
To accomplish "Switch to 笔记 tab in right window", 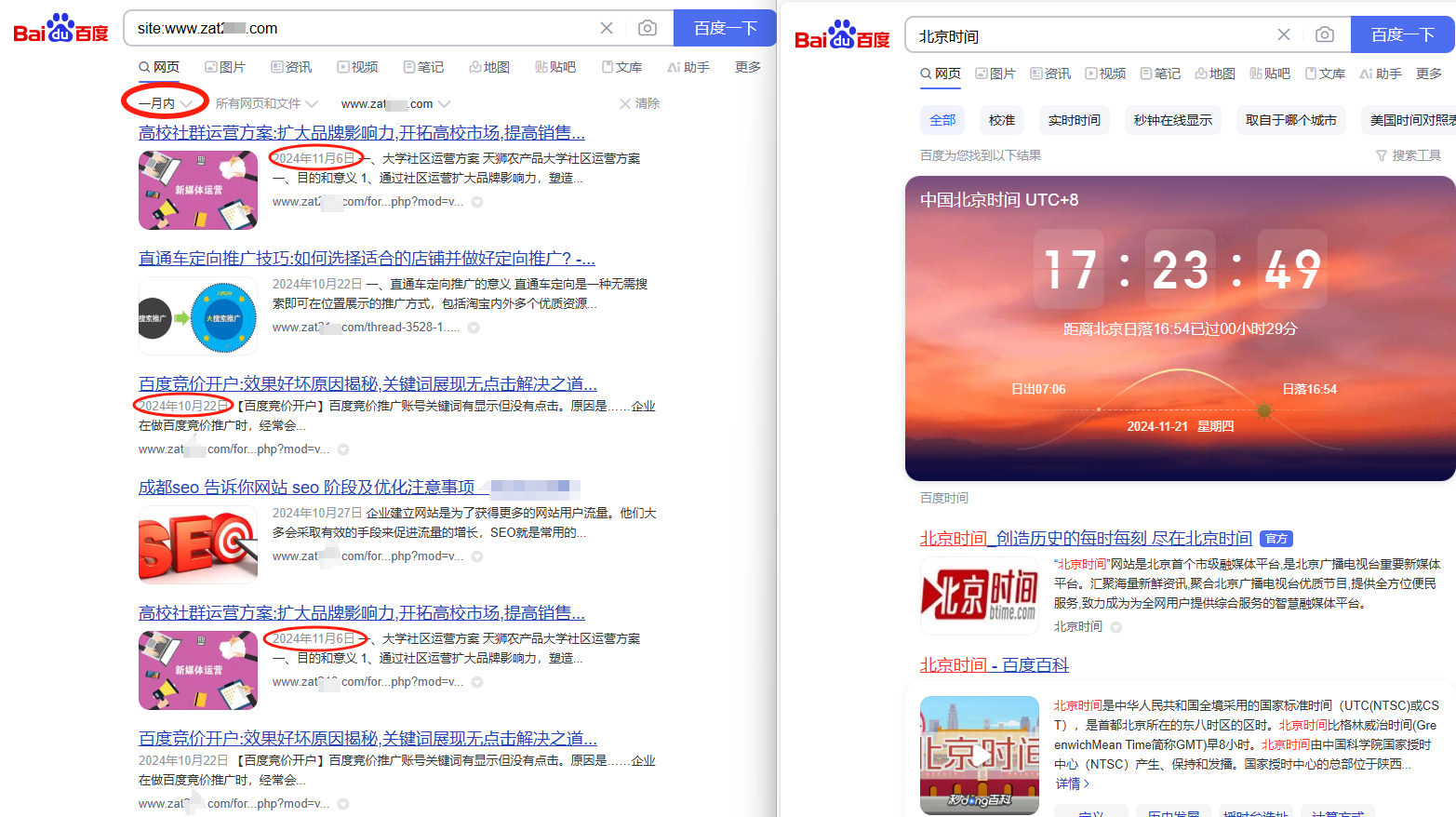I will tap(1160, 74).
